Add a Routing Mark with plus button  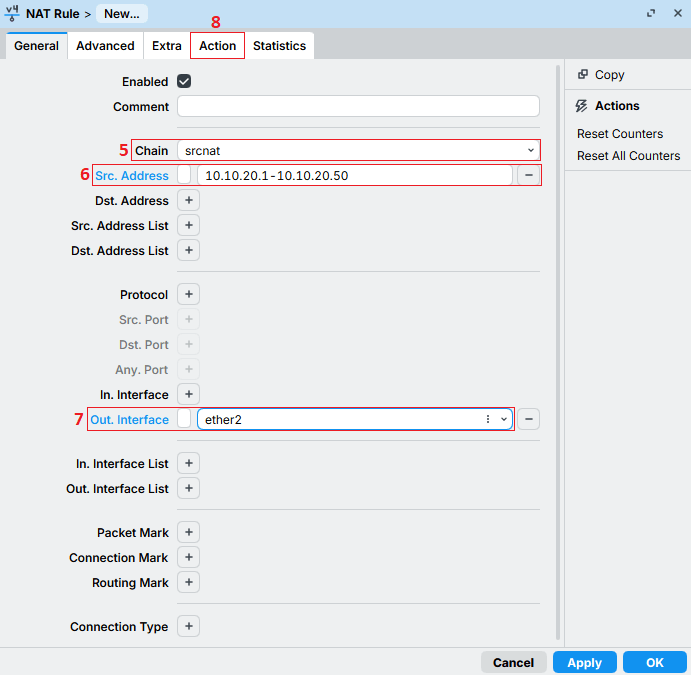[x=189, y=582]
